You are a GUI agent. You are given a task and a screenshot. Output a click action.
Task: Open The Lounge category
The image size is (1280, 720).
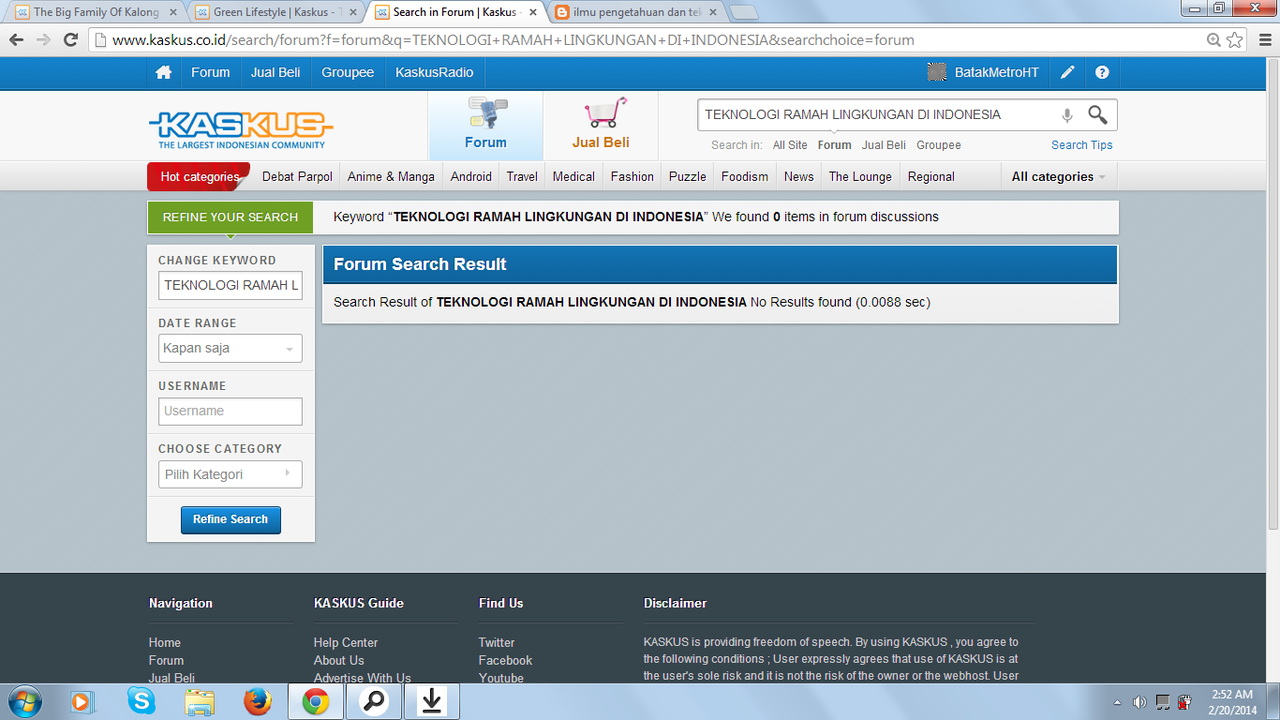[860, 176]
